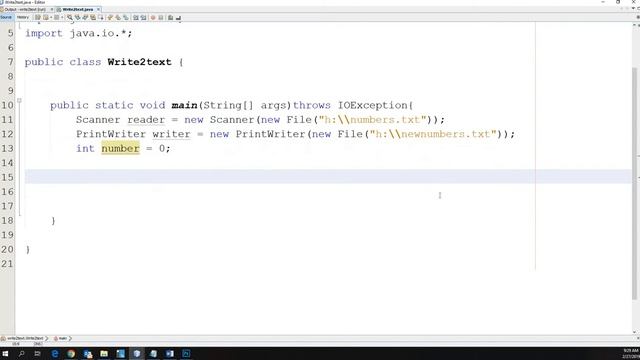Click the taskbar clock
Screen dimensions: 640x360
(631, 353)
